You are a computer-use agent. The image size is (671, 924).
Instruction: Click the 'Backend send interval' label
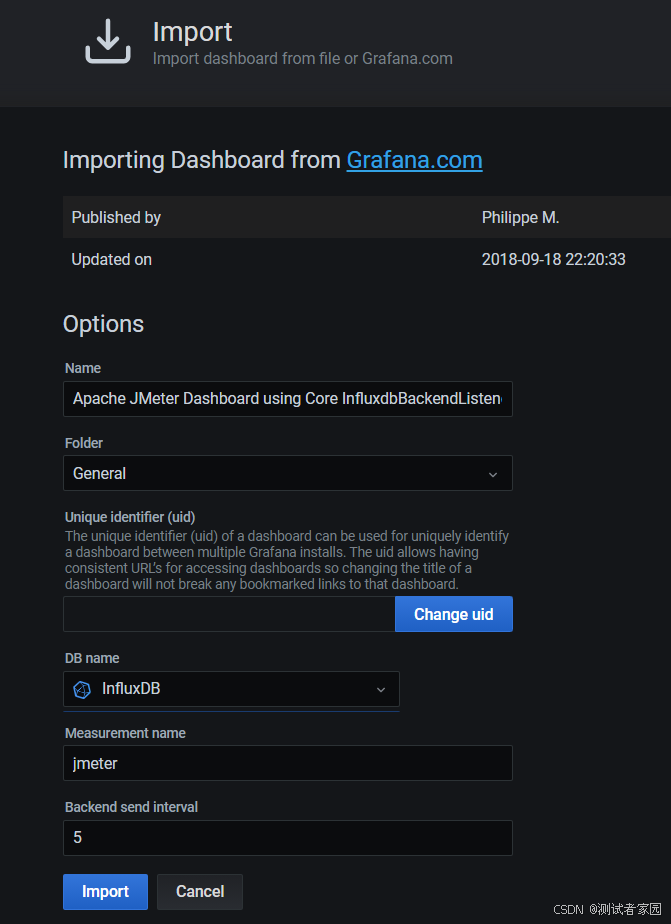tap(131, 807)
